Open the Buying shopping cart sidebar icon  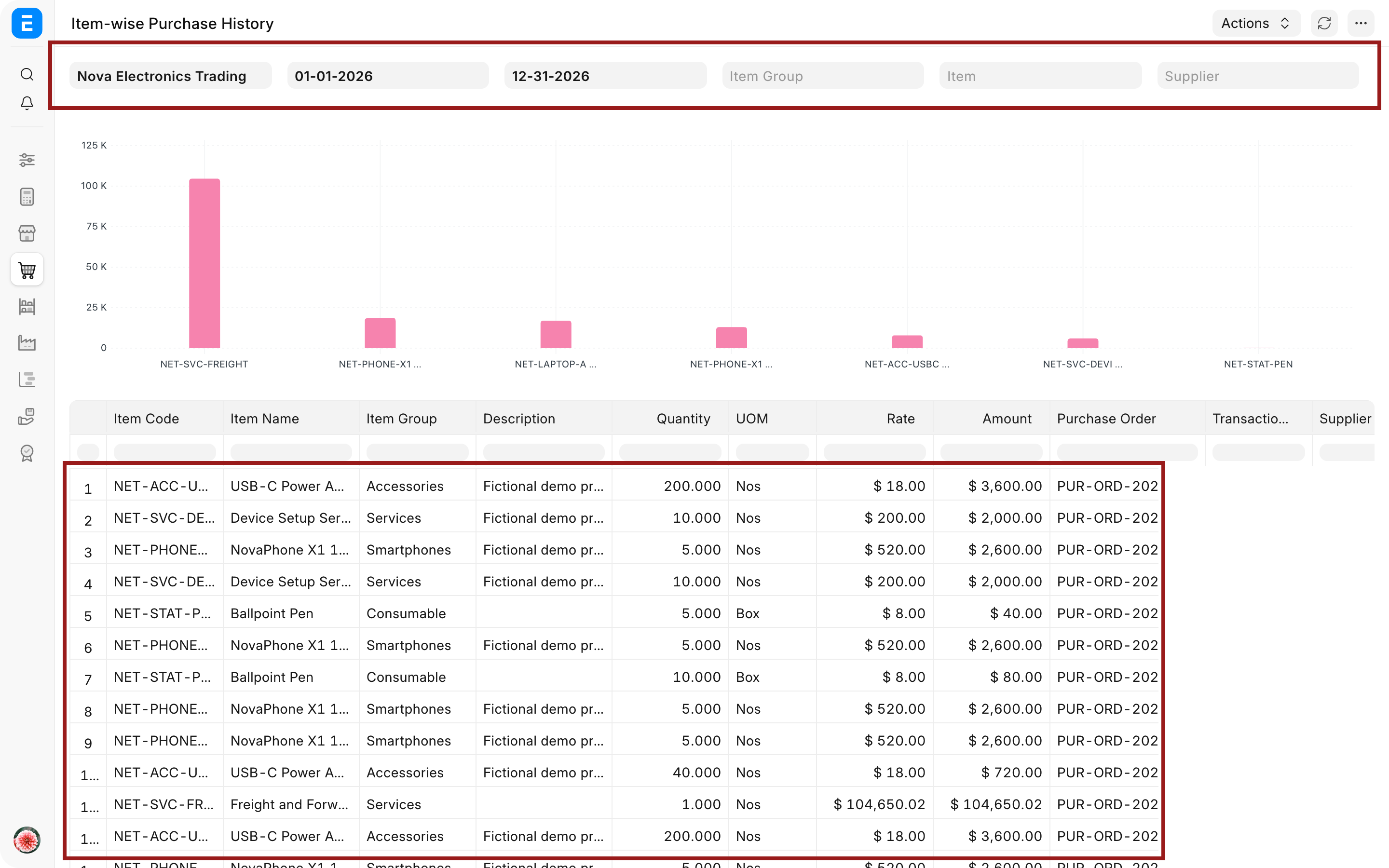point(27,270)
